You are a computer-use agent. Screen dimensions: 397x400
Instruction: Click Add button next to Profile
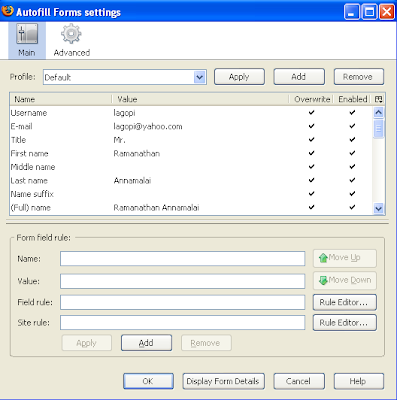pos(299,77)
